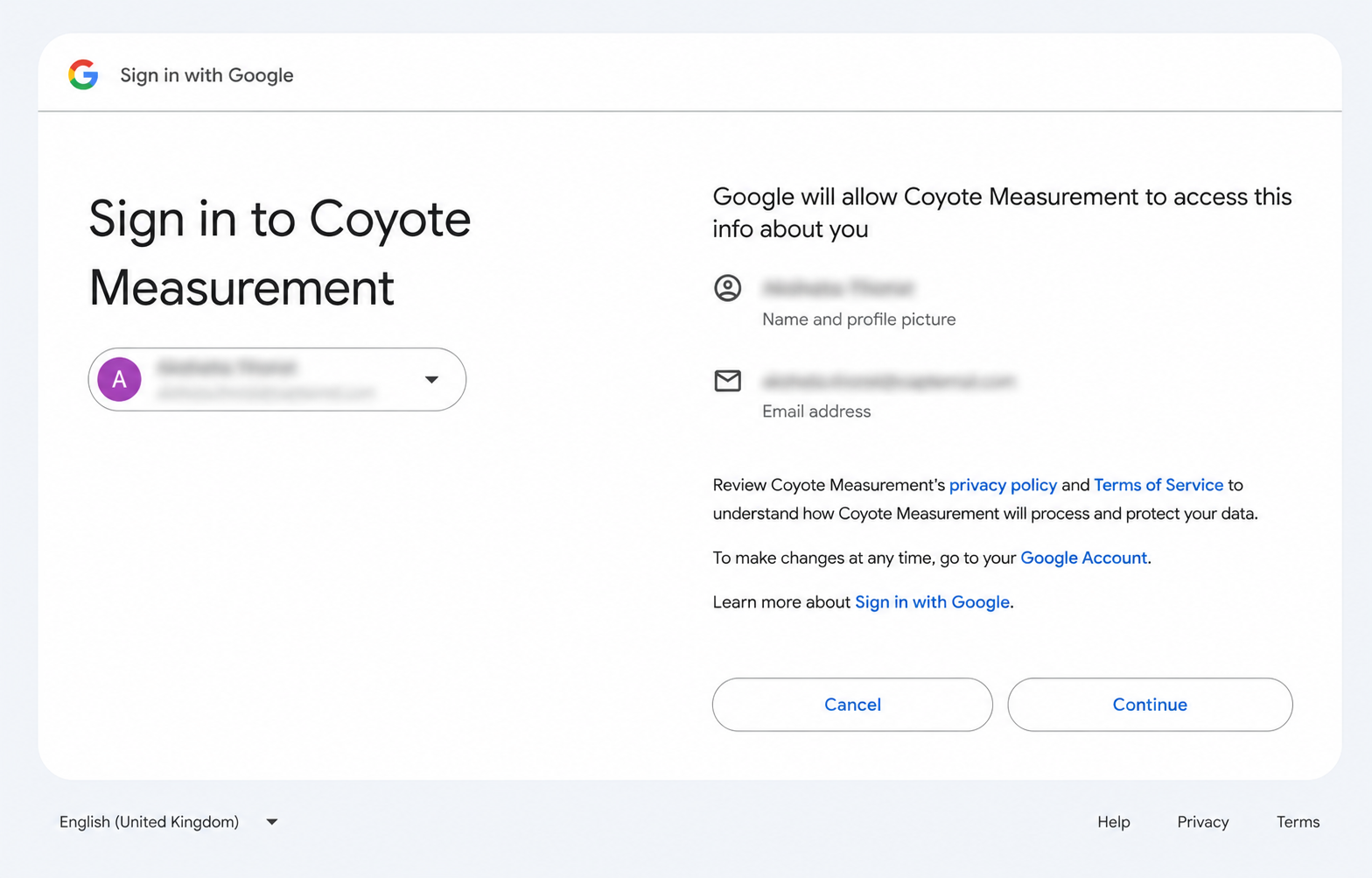The height and width of the screenshot is (878, 1372).
Task: Click the 'Google will allow Coyote Measurement' heading
Action: pyautogui.click(x=1002, y=213)
